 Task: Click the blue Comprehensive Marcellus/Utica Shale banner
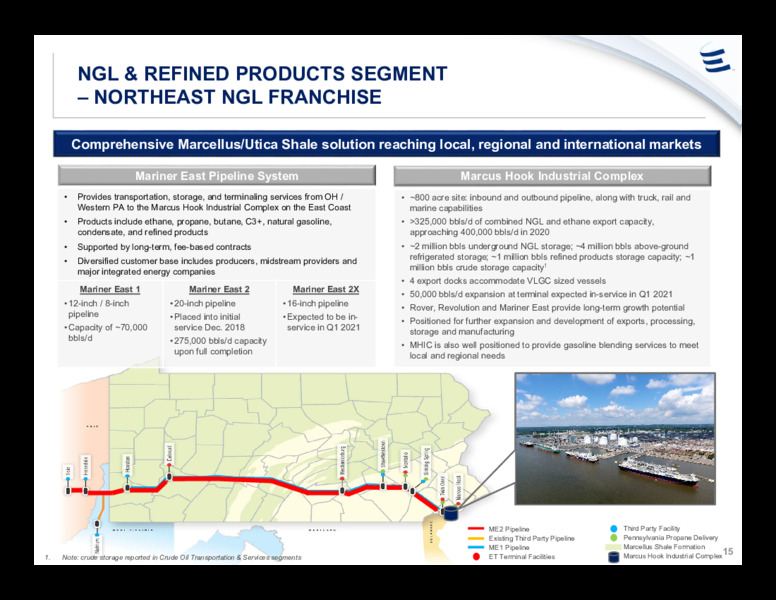tap(387, 144)
